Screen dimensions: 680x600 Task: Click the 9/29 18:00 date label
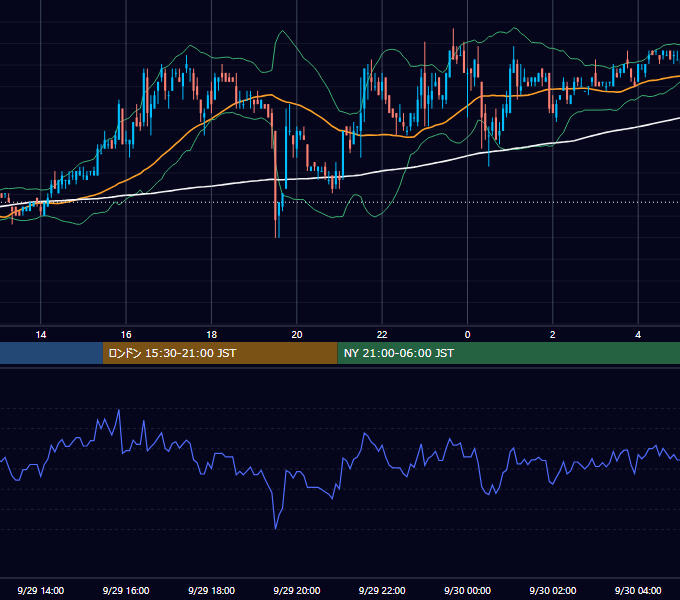[x=211, y=590]
